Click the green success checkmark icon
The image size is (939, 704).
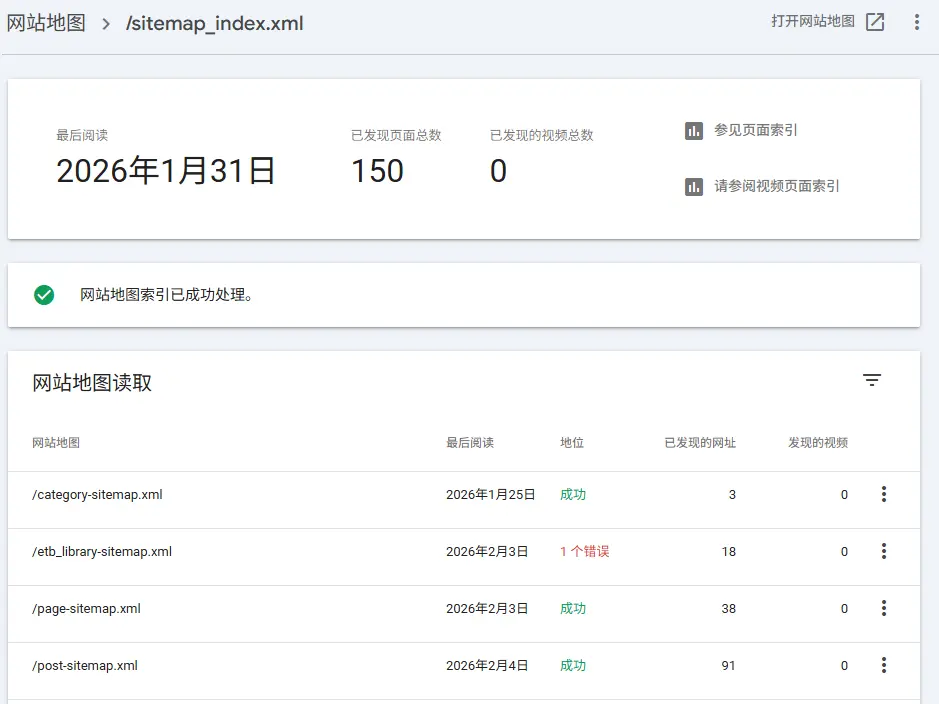(x=43, y=295)
